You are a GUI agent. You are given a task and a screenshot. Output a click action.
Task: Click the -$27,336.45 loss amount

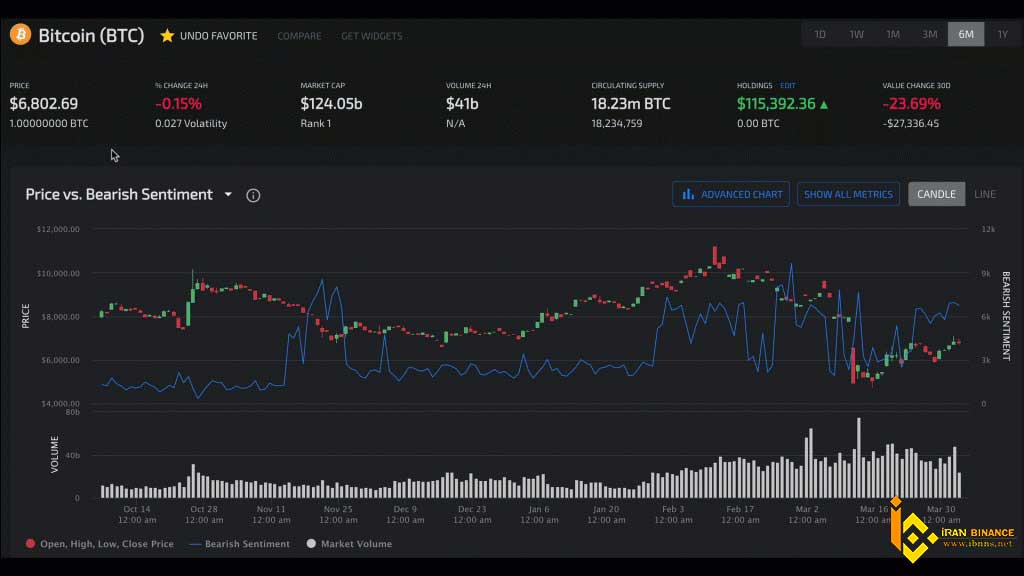(911, 123)
